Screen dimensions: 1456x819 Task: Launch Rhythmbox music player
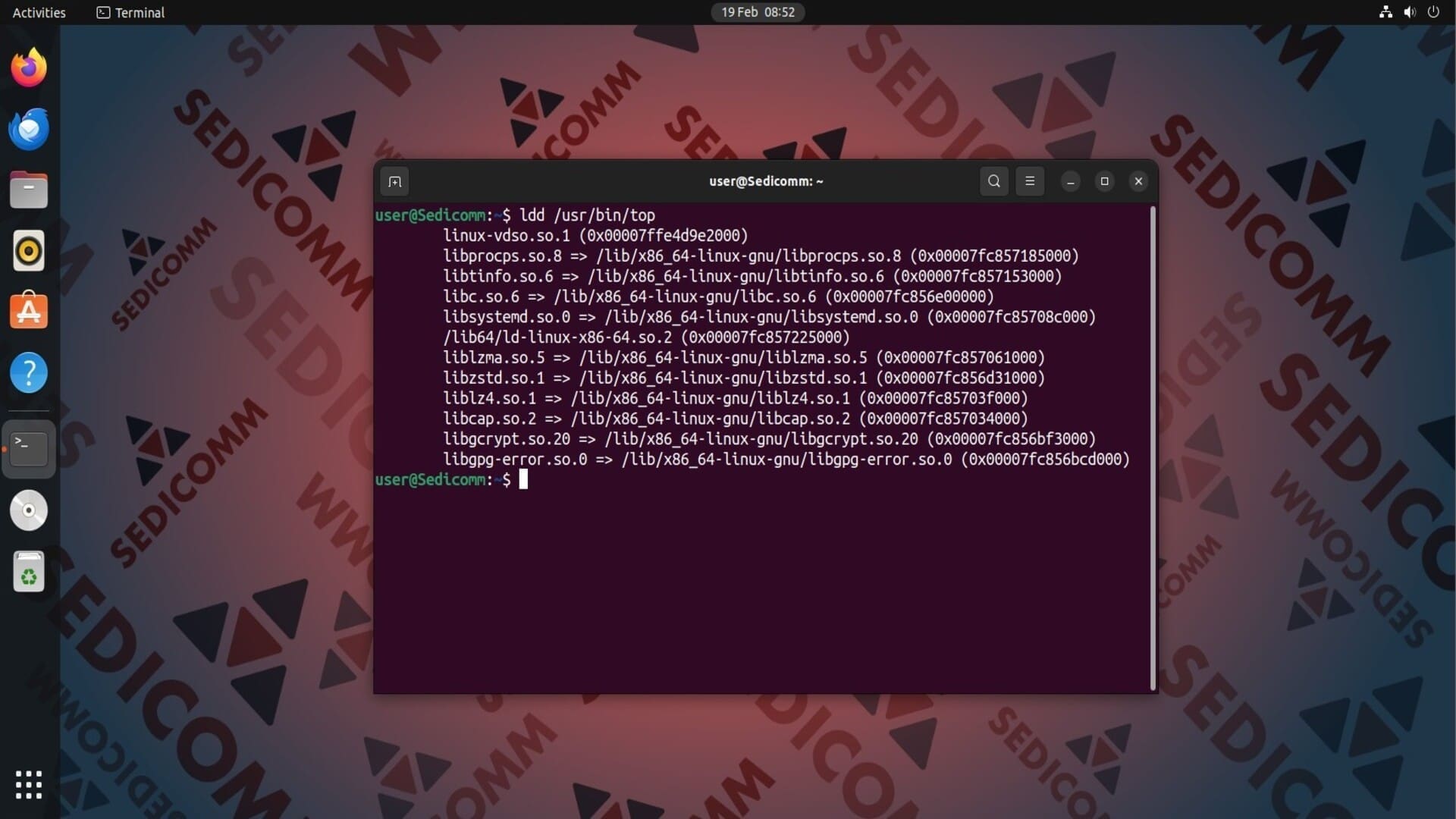pos(29,251)
